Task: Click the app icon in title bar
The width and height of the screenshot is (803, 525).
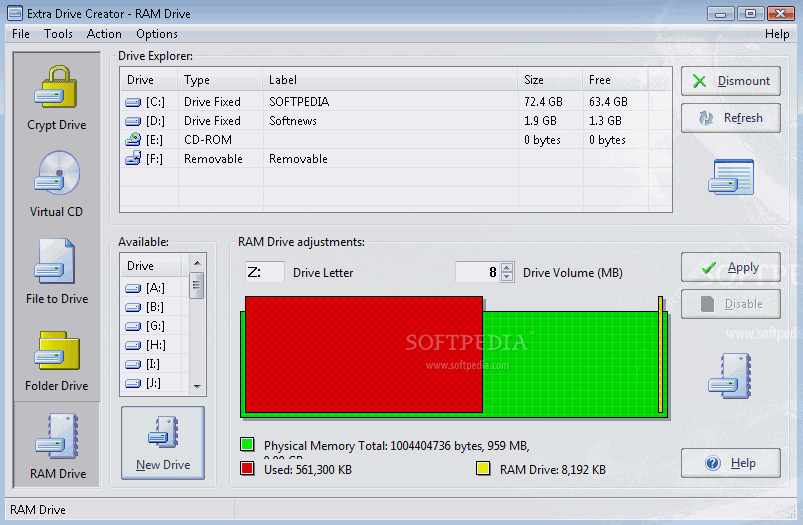Action: click(15, 13)
